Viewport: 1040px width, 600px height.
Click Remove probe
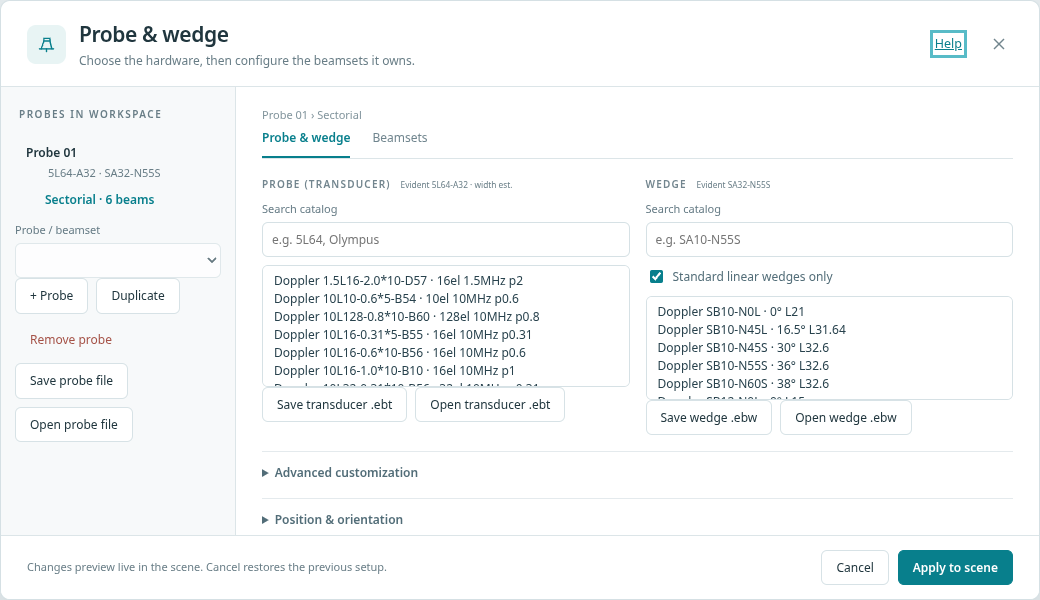point(71,339)
